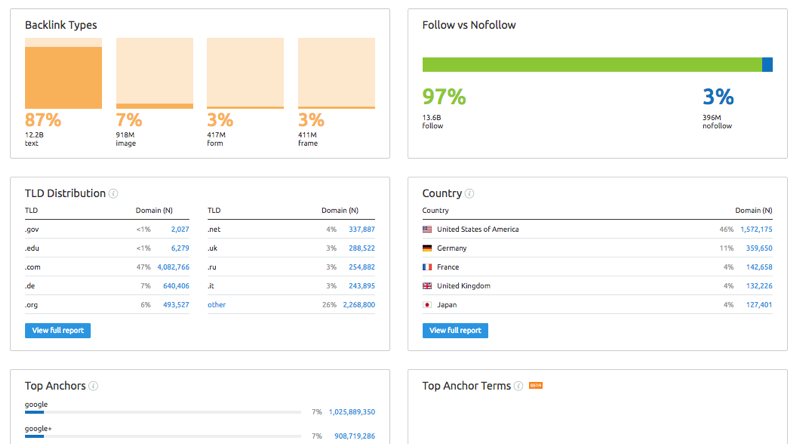Click the Germany flag icon
800x444 pixels.
click(x=427, y=248)
